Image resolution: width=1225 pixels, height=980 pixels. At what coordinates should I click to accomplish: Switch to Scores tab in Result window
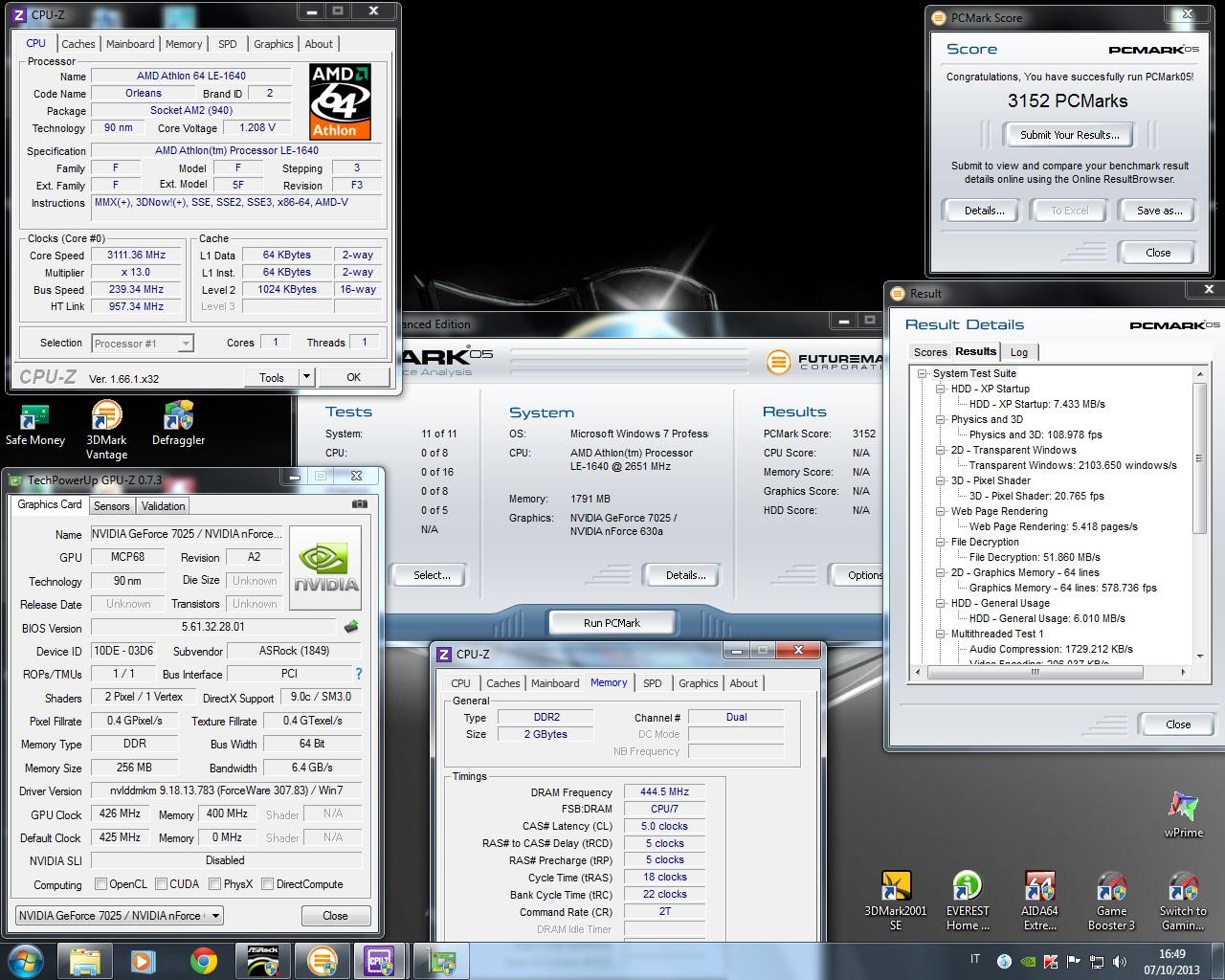coord(930,352)
